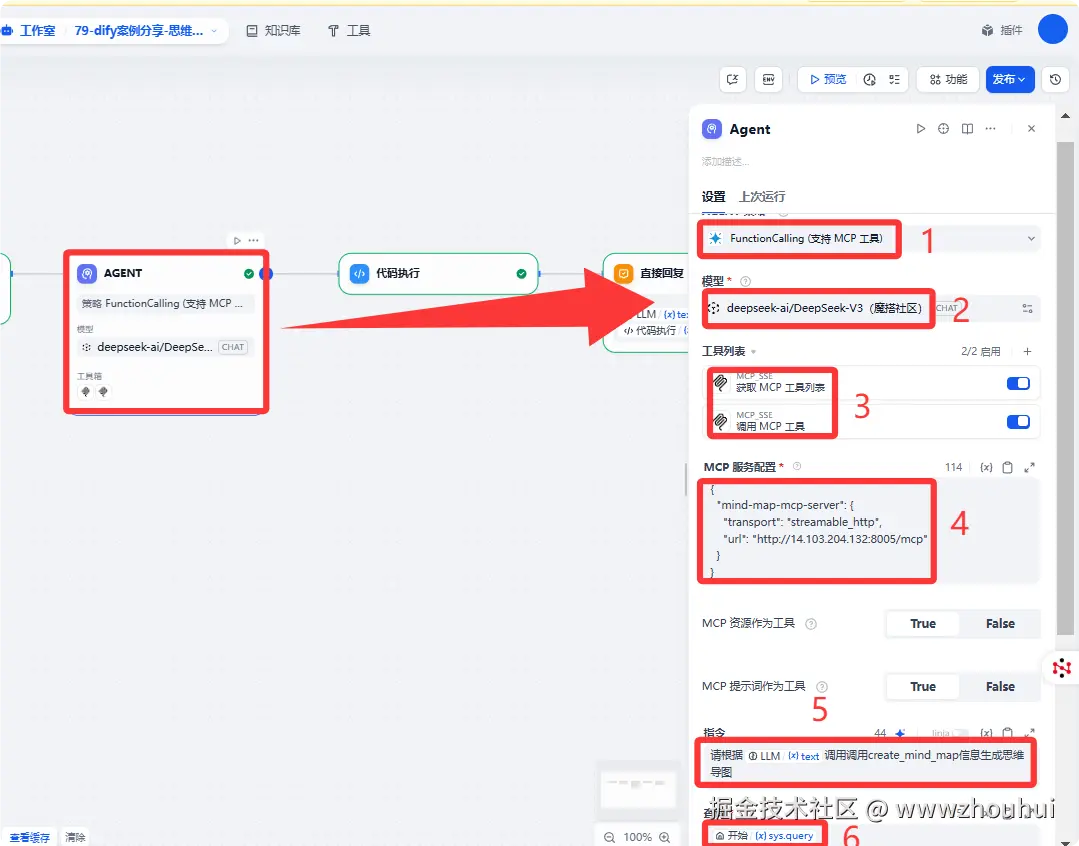This screenshot has height=846, width=1079.
Task: Insert variable into 指令 with {x} icon
Action: pos(986,733)
